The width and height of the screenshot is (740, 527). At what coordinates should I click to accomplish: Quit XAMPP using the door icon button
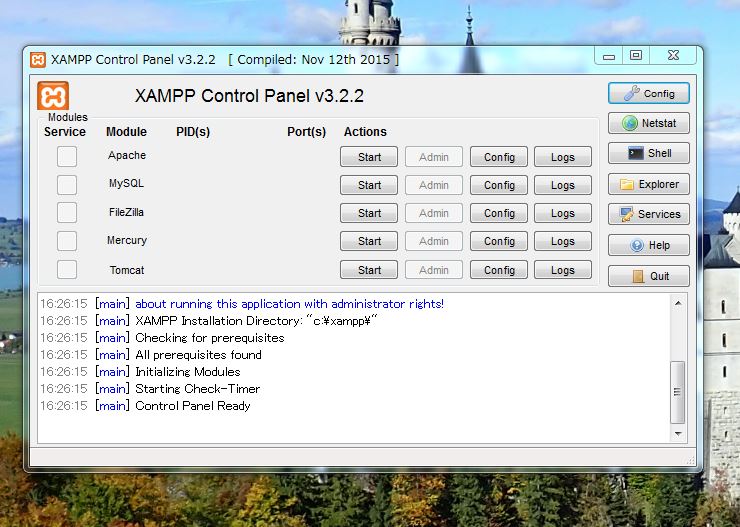648,276
